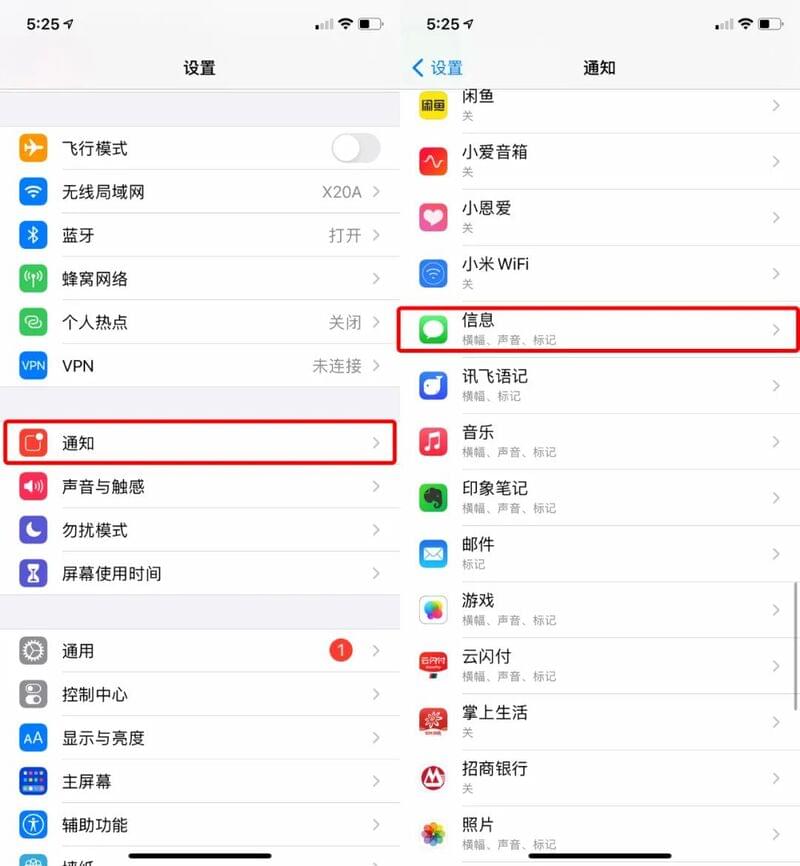Open the blue 蓝牙 Bluetooth icon
This screenshot has width=800, height=866.
pos(33,235)
